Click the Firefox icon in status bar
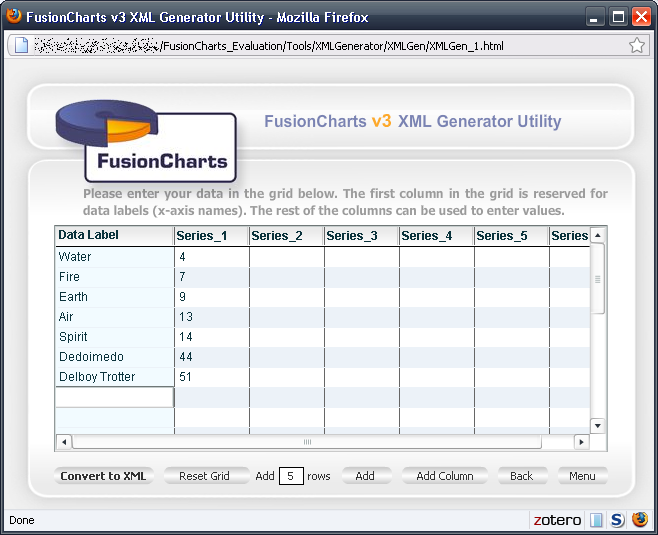658x535 pixels. click(x=637, y=520)
